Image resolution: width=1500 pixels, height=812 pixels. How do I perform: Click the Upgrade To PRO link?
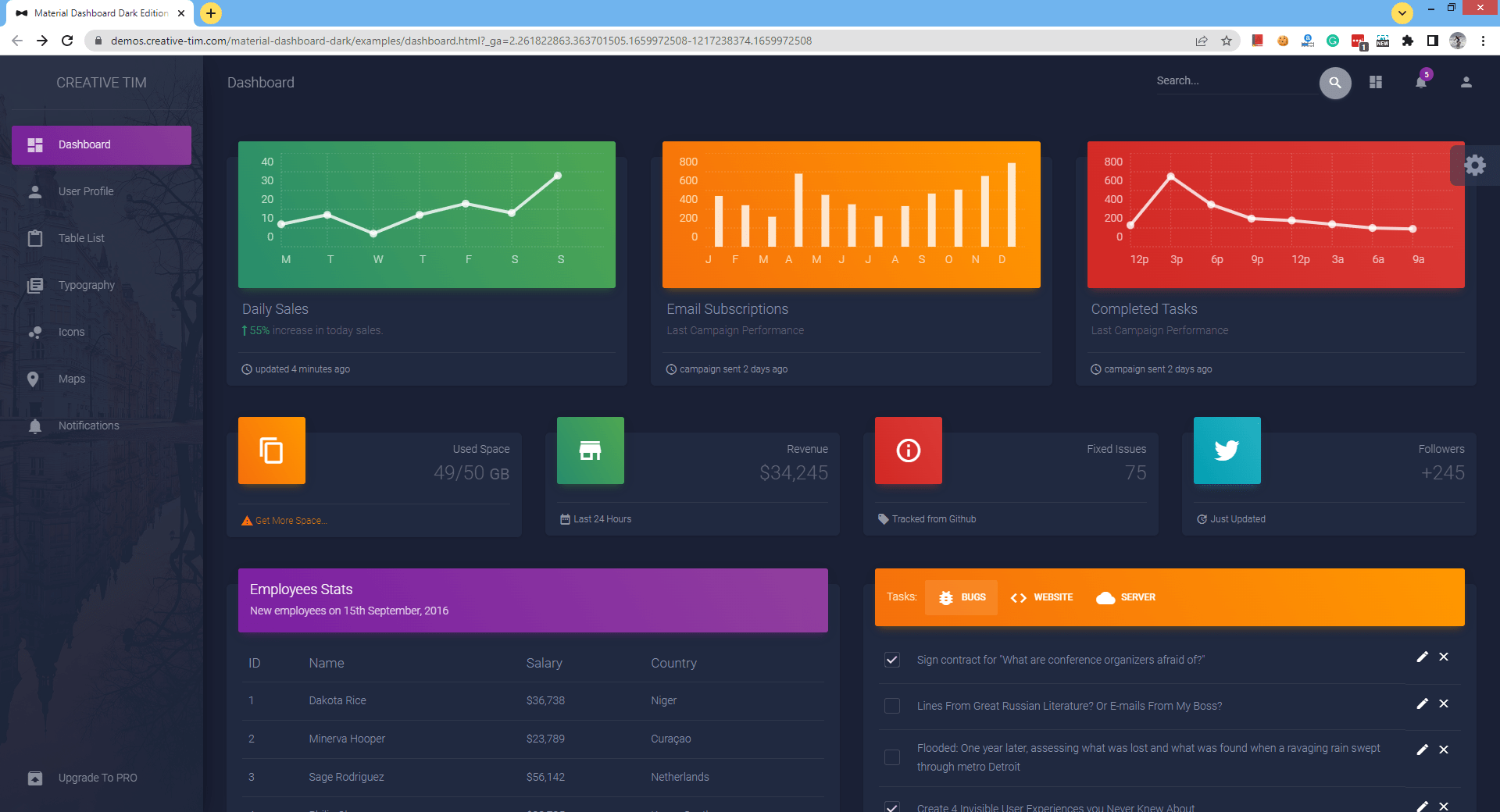97,778
